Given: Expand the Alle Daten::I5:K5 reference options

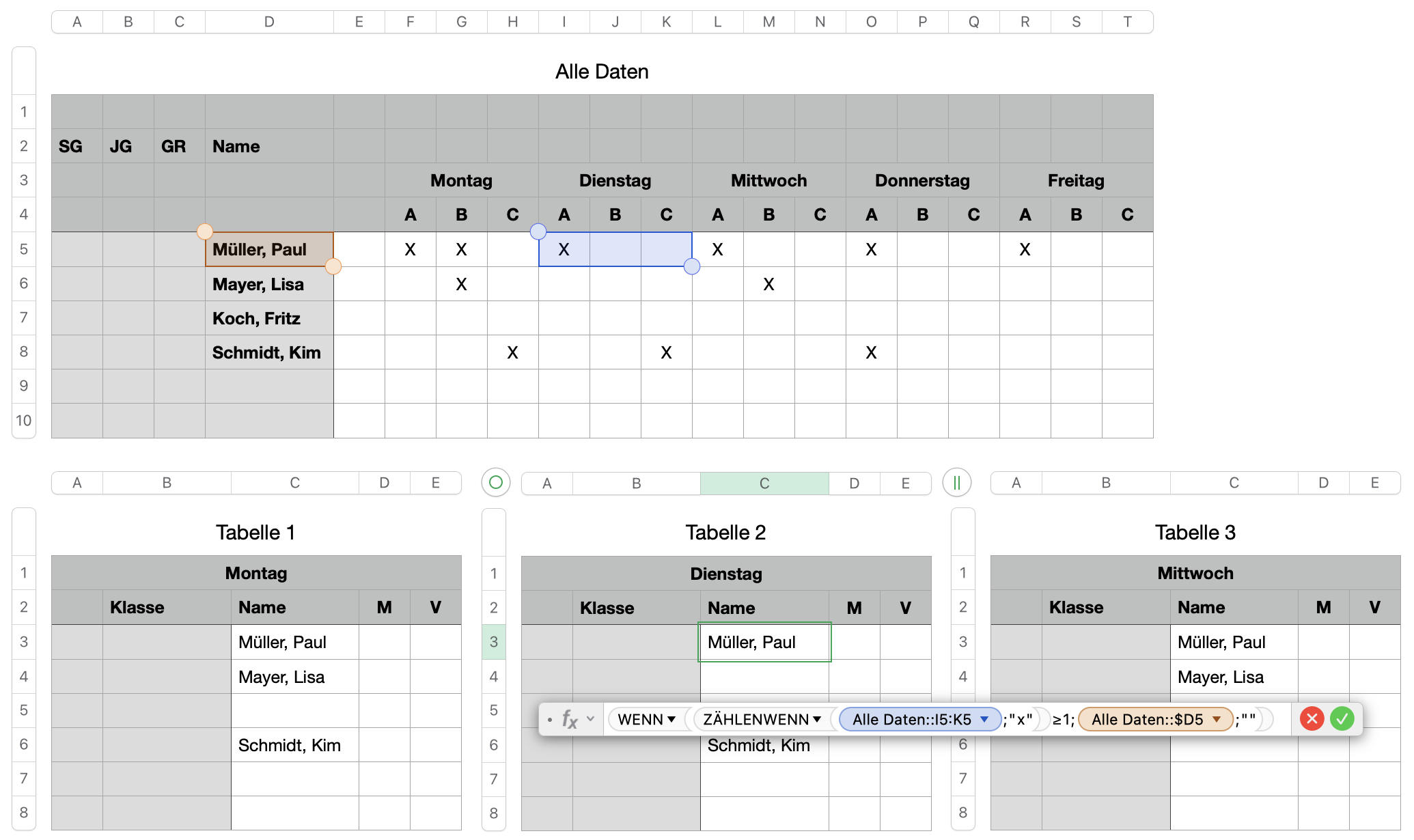Looking at the screenshot, I should tap(984, 719).
